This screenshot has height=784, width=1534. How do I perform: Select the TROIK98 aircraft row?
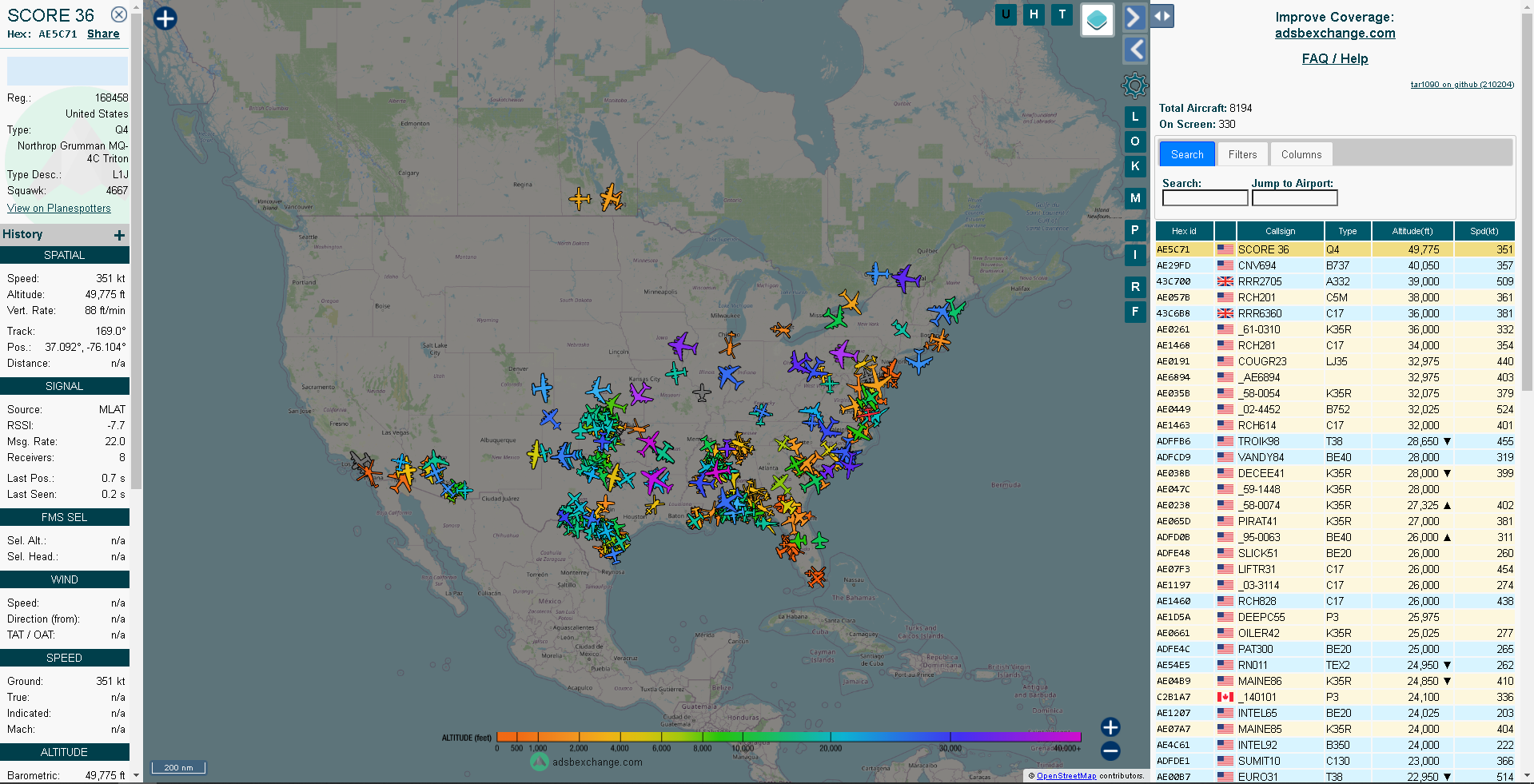coord(1335,441)
